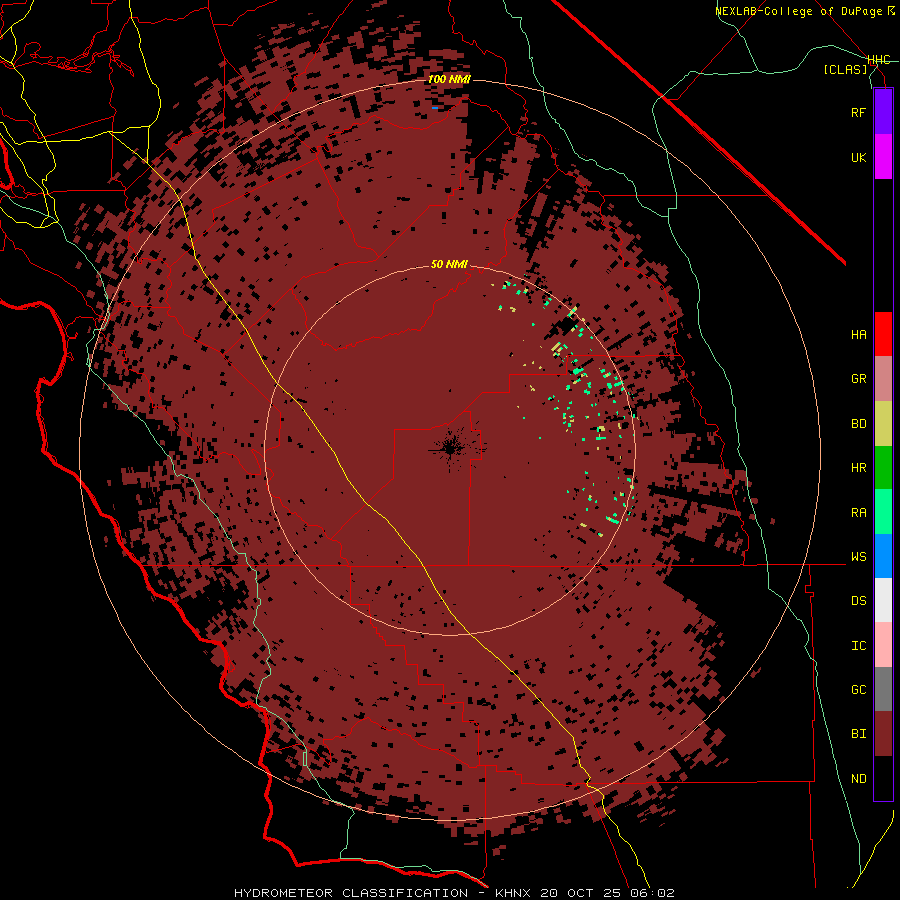Image resolution: width=900 pixels, height=900 pixels.
Task: Click the HYDROMETEOR CLASSIFICATION caption text
Action: [x=351, y=893]
